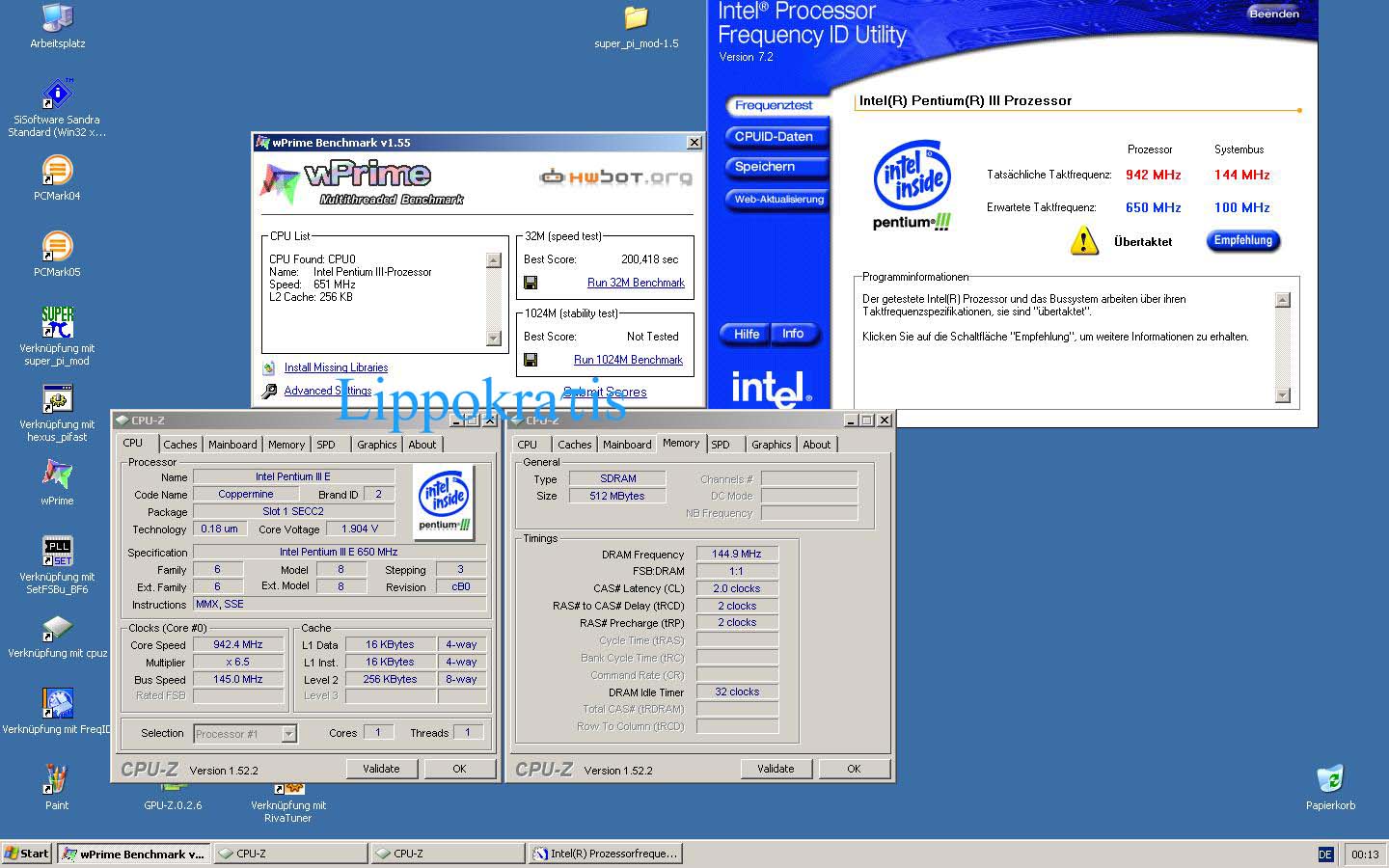
Task: Launch the PCMark05 desktop shortcut
Action: tap(57, 246)
